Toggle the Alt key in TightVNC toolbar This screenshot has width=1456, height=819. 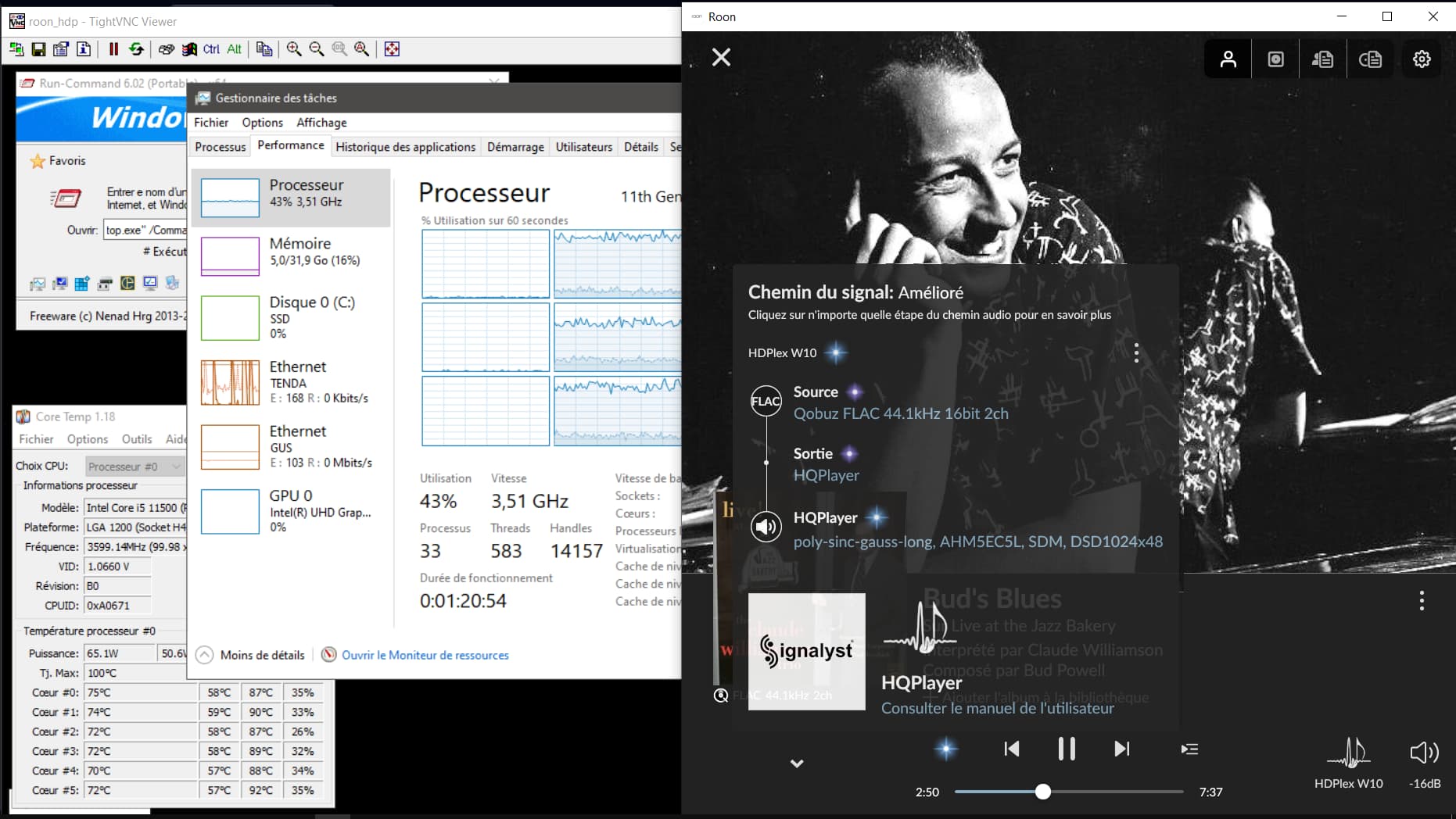(x=234, y=49)
